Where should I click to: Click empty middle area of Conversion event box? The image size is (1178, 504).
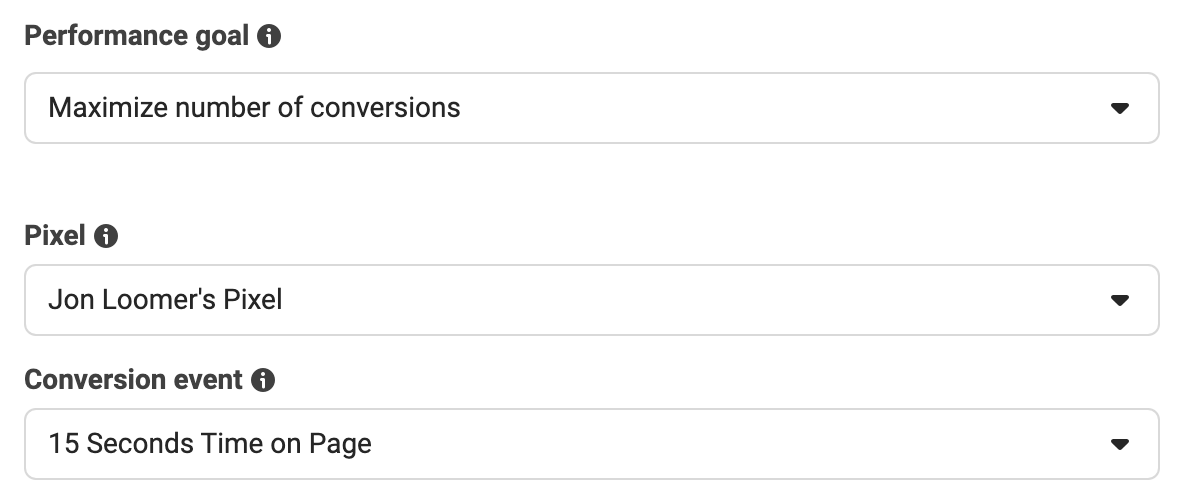click(x=736, y=444)
